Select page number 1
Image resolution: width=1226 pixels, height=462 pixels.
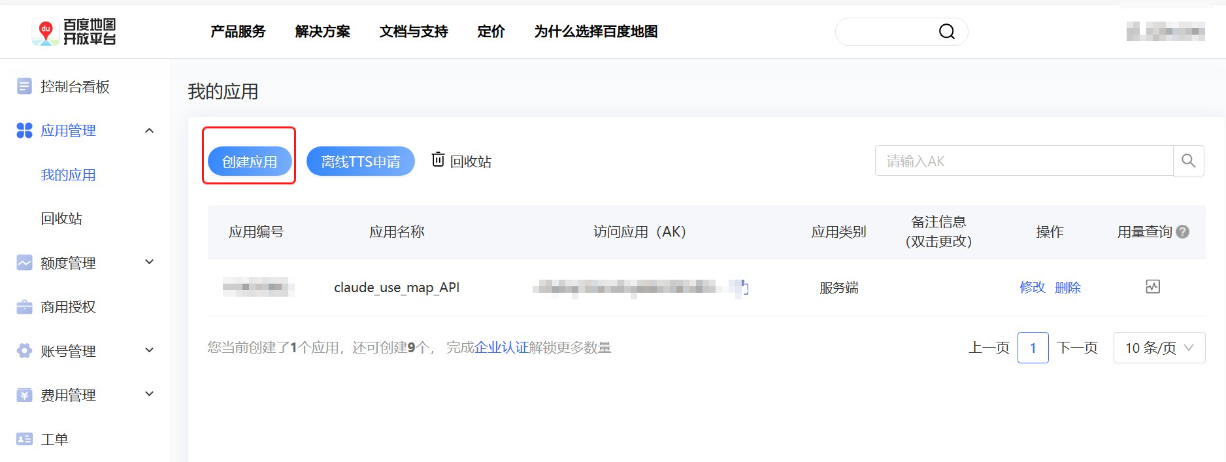tap(1033, 348)
